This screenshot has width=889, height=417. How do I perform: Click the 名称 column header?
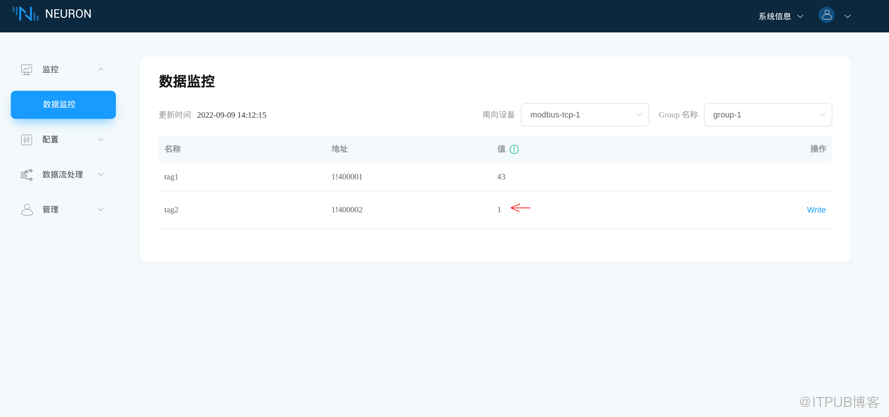point(173,149)
